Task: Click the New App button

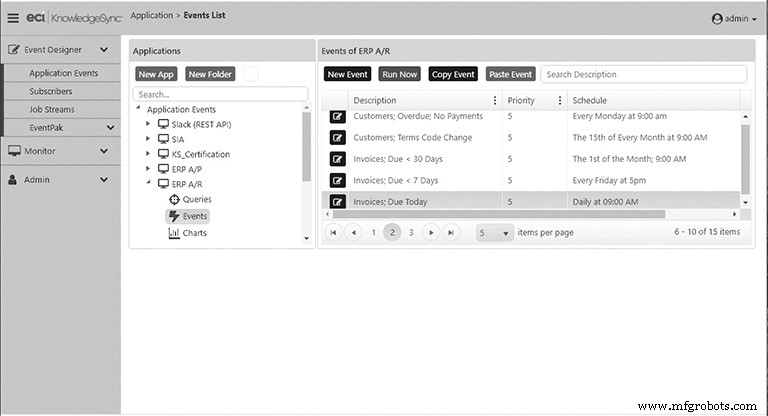Action: [156, 74]
